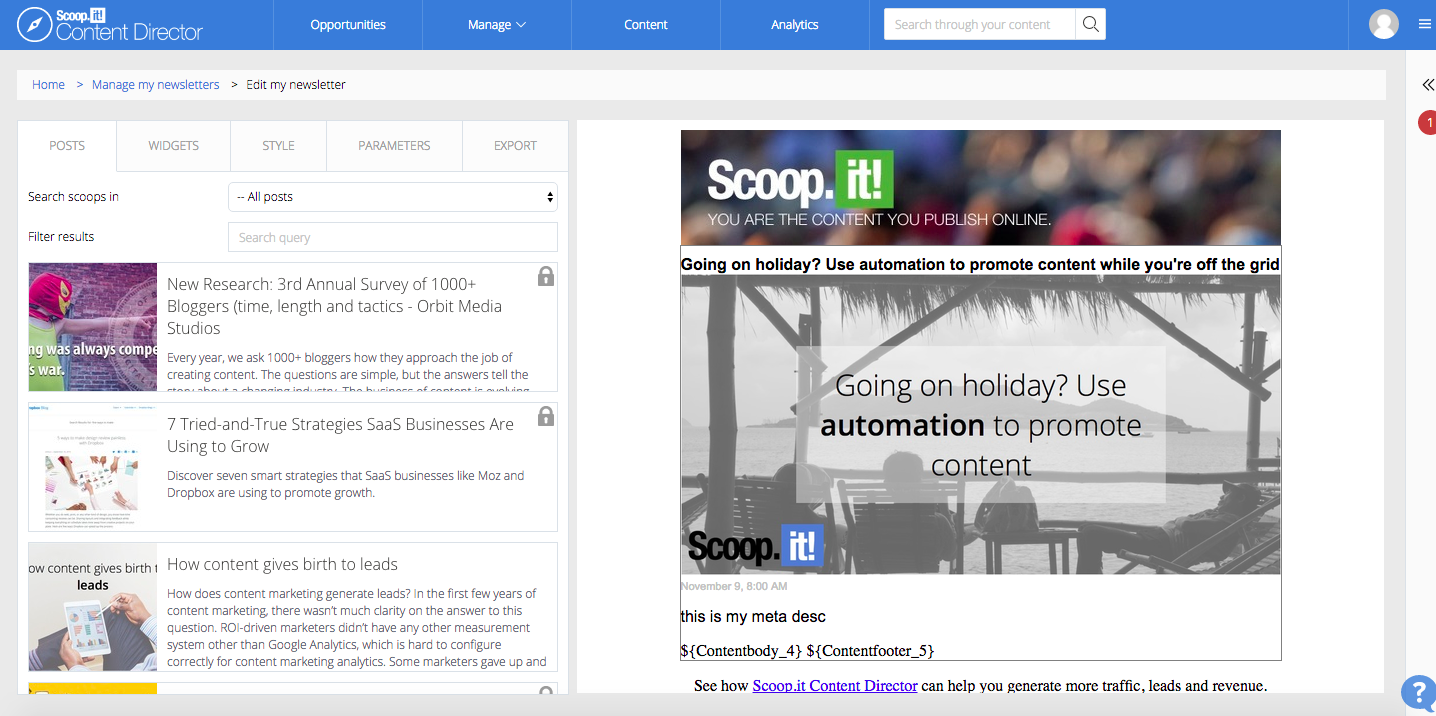Click 'Manage my newsletters' breadcrumb link
This screenshot has height=716, width=1436.
click(155, 85)
